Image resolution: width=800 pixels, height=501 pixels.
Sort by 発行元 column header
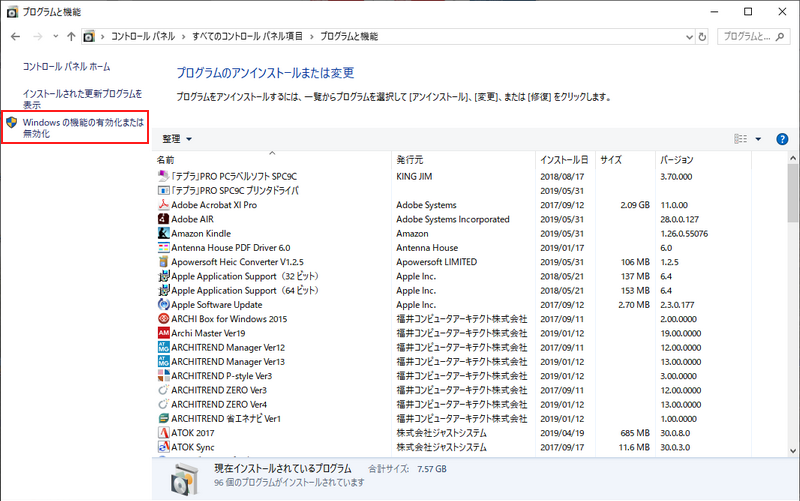(463, 160)
